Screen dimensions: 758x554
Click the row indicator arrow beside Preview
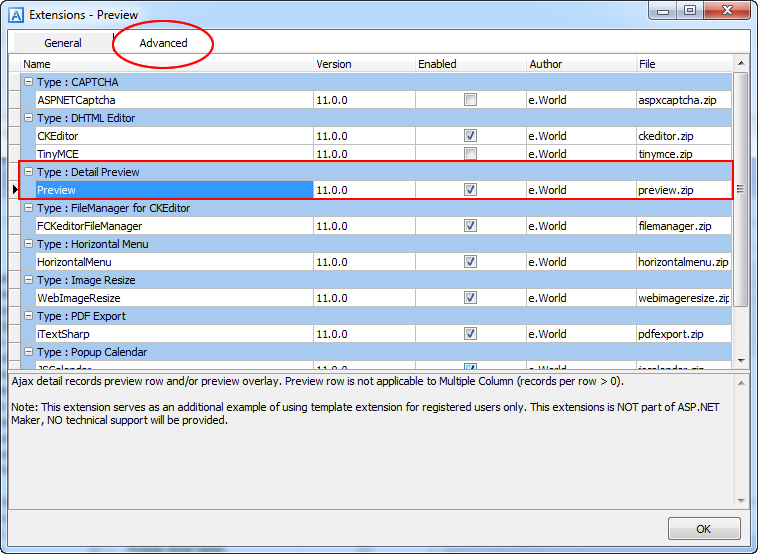(x=15, y=190)
